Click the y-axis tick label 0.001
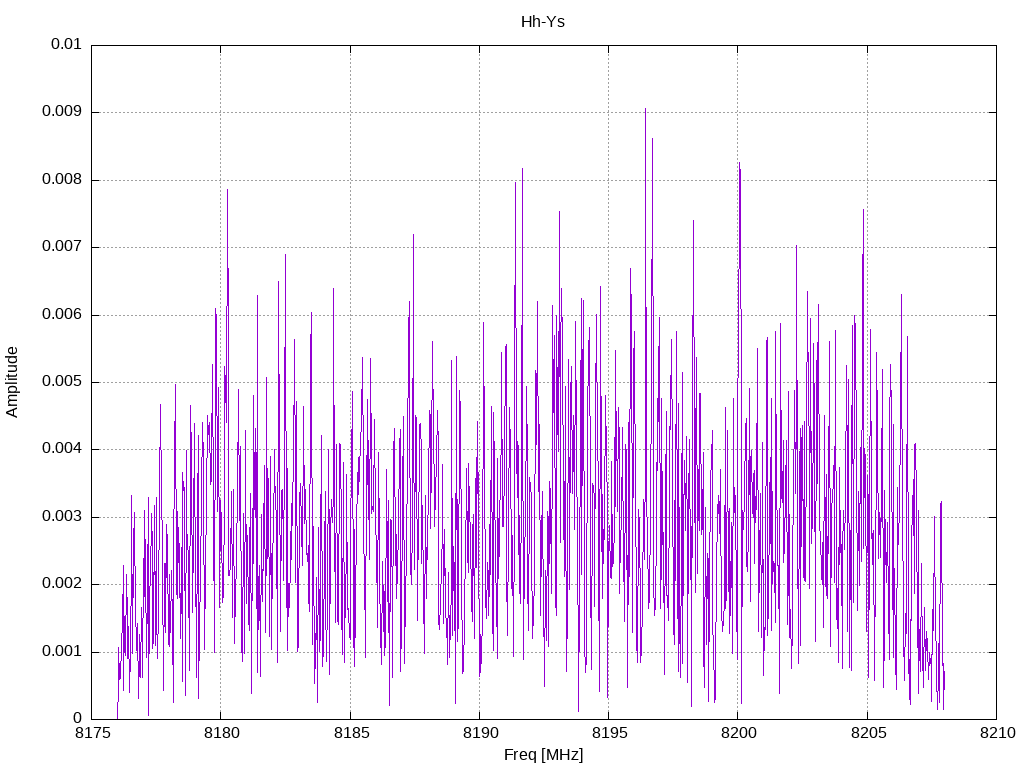1024x768 pixels. click(x=62, y=652)
